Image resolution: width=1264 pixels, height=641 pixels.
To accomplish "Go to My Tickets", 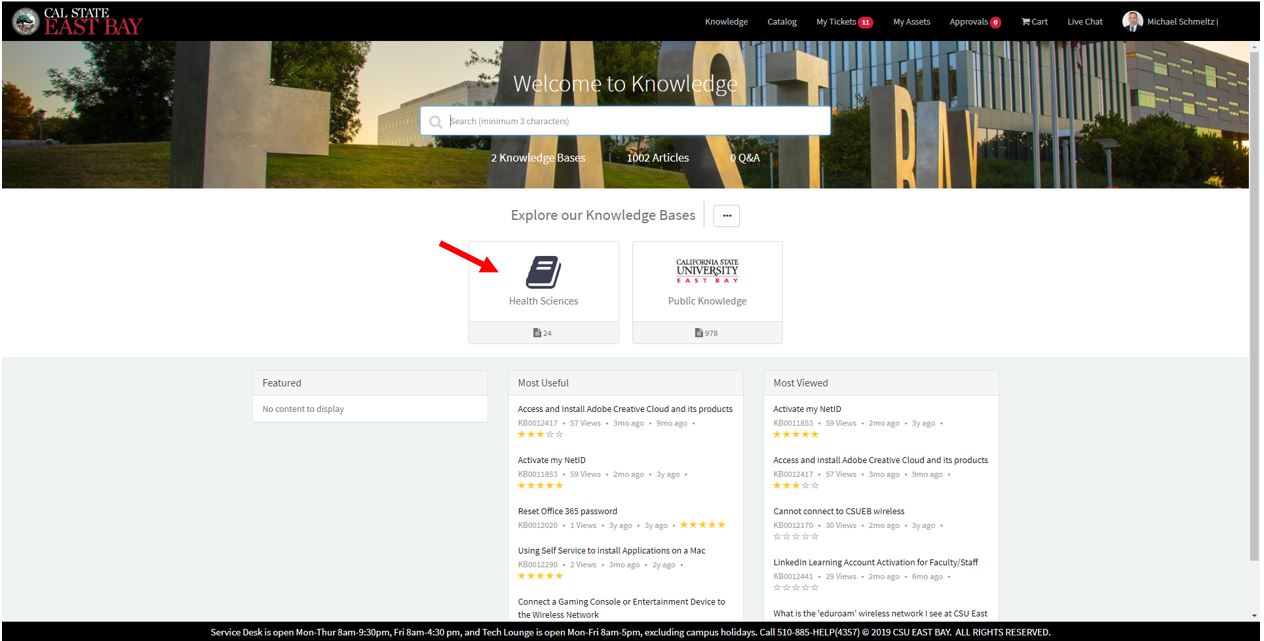I will (x=844, y=22).
